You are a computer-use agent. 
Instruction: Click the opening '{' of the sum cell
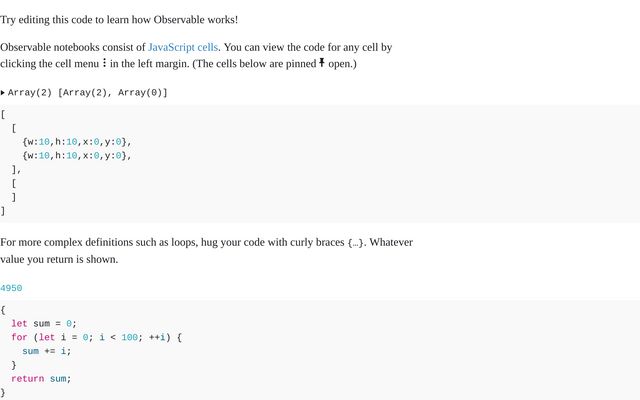tap(3, 310)
